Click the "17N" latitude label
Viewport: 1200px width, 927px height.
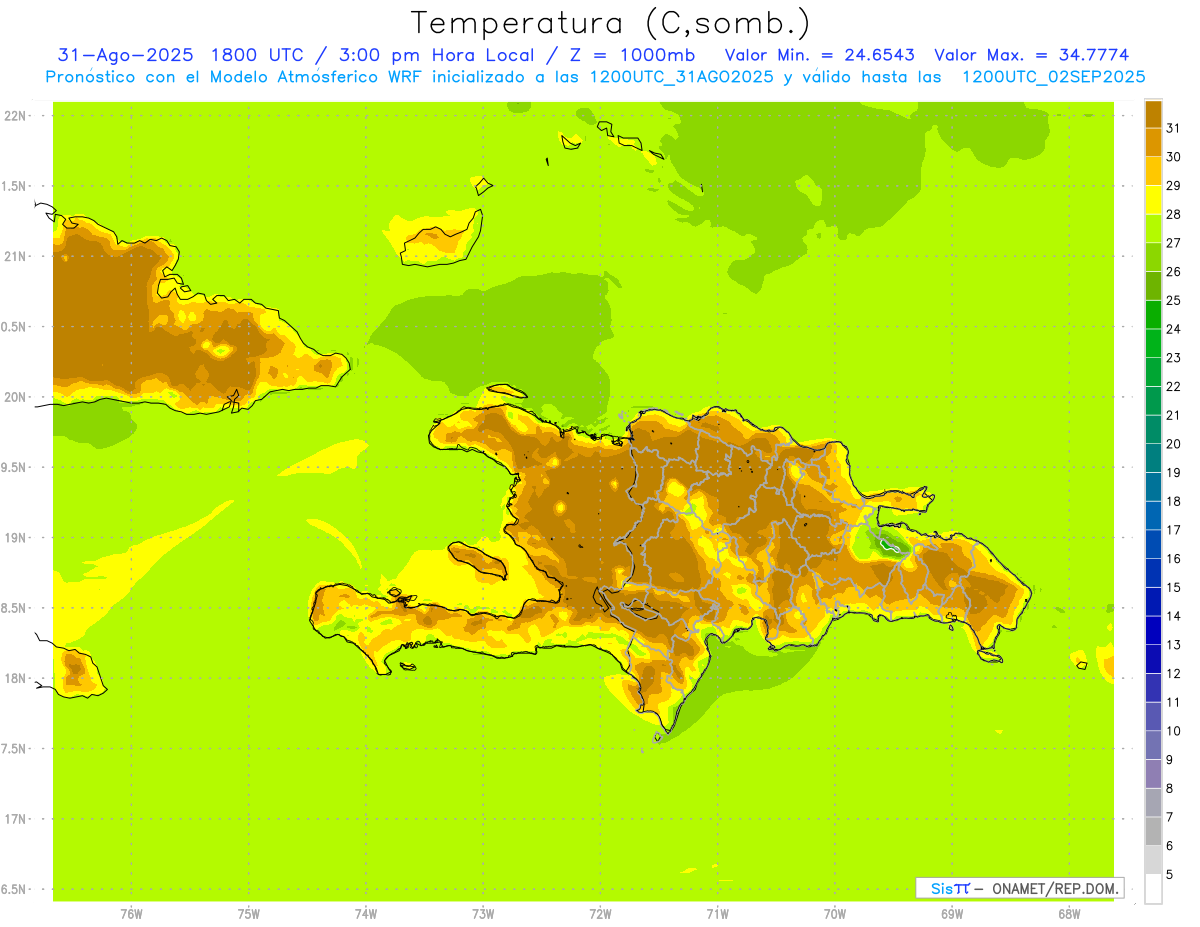click(15, 819)
